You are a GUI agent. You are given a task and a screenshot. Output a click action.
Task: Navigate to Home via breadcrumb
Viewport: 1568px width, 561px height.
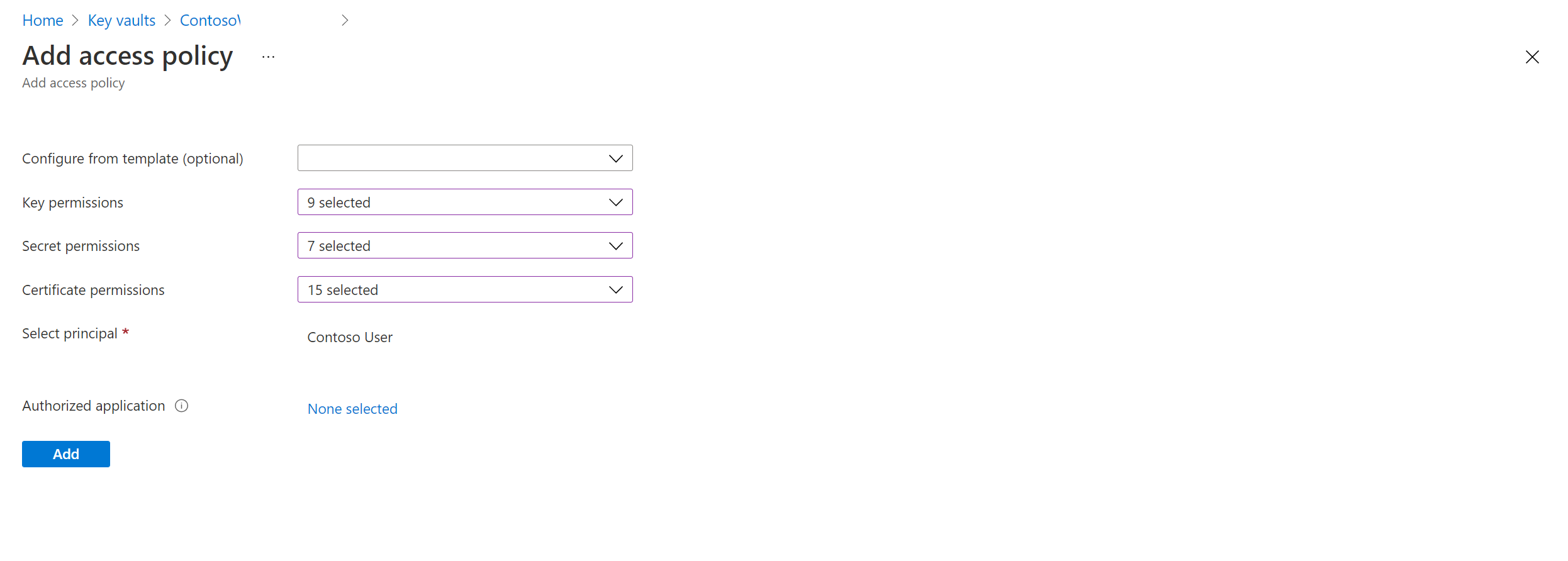42,19
